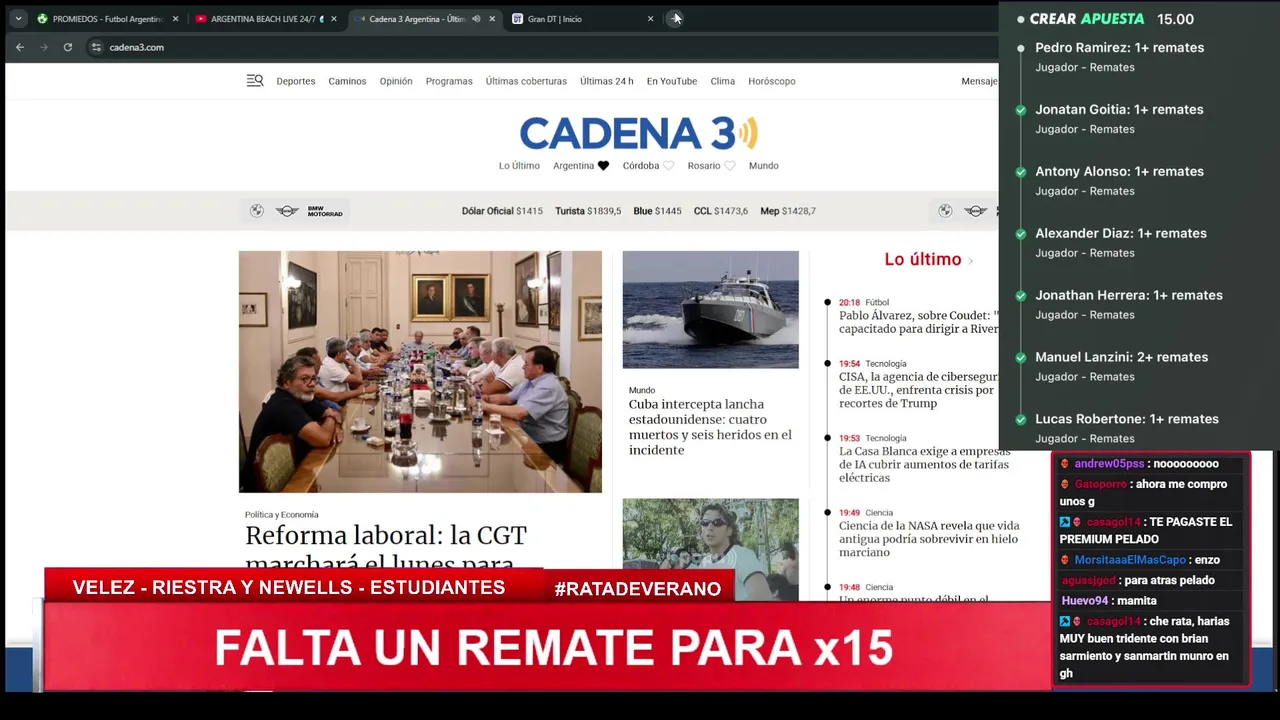The image size is (1280, 720).
Task: Toggle the Argentina heart favorite
Action: (x=603, y=166)
